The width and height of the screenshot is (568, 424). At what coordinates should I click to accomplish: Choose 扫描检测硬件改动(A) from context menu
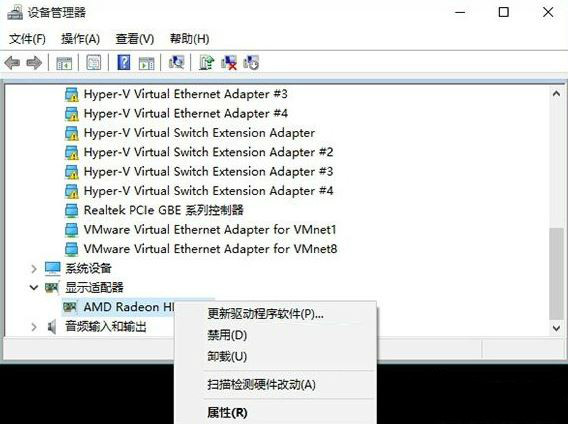tap(275, 384)
